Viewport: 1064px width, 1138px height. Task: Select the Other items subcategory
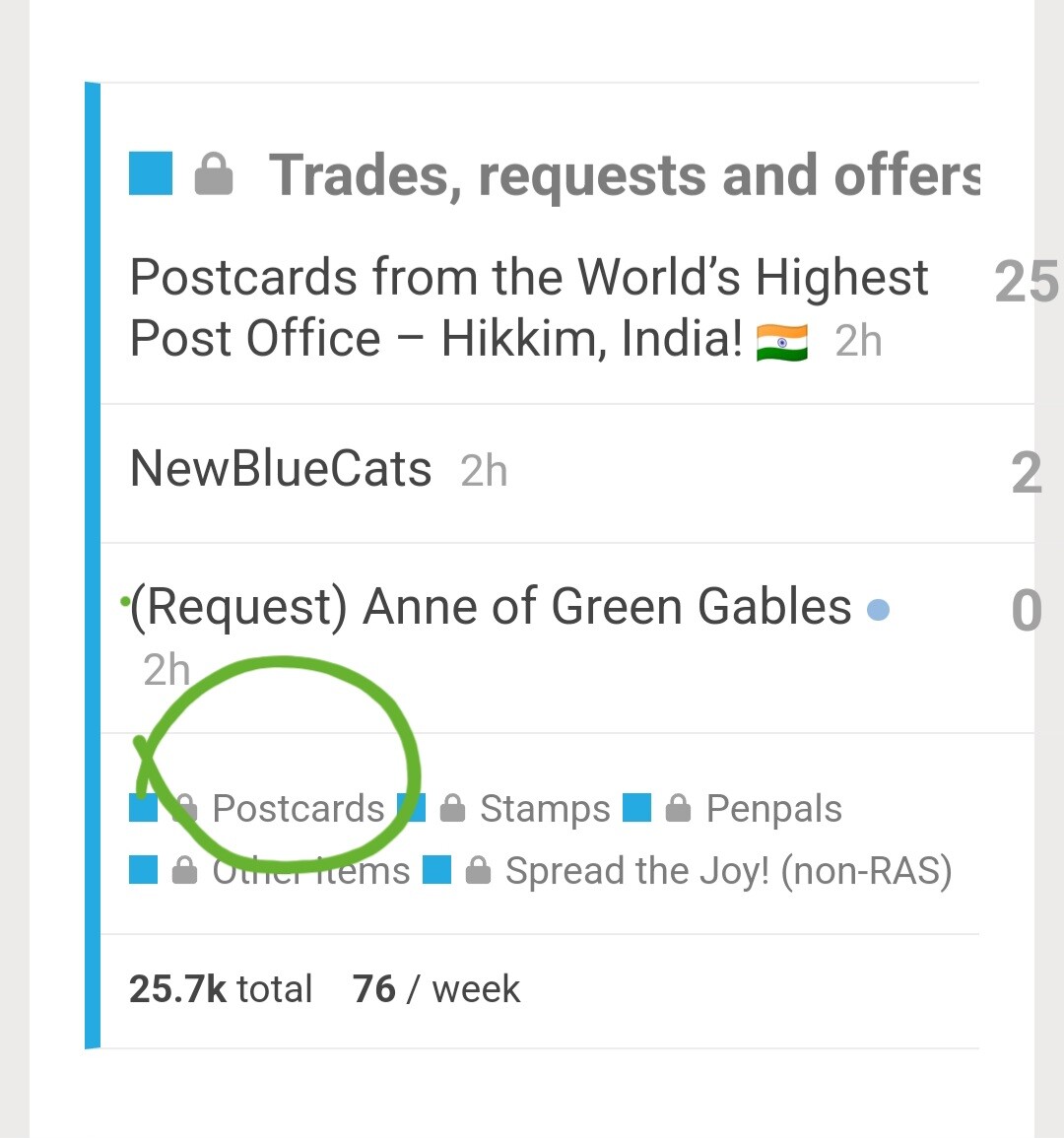point(310,871)
